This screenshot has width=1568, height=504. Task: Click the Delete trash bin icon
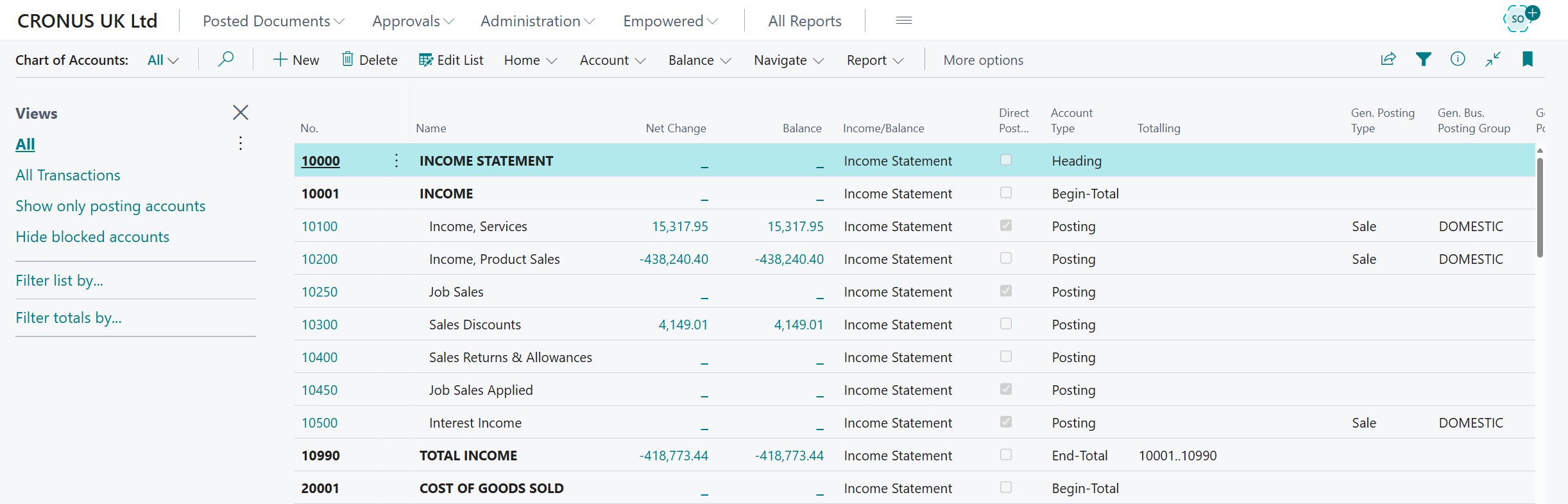pyautogui.click(x=347, y=60)
